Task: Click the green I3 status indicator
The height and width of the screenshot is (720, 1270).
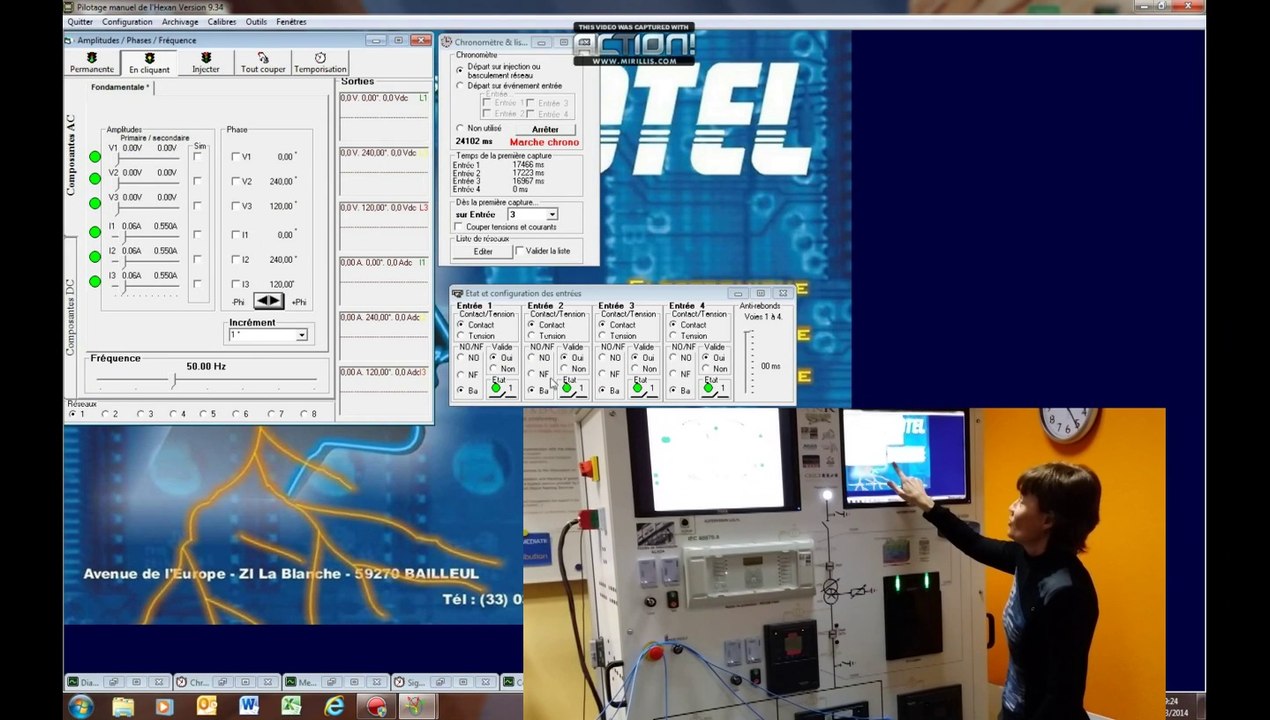Action: coord(95,281)
